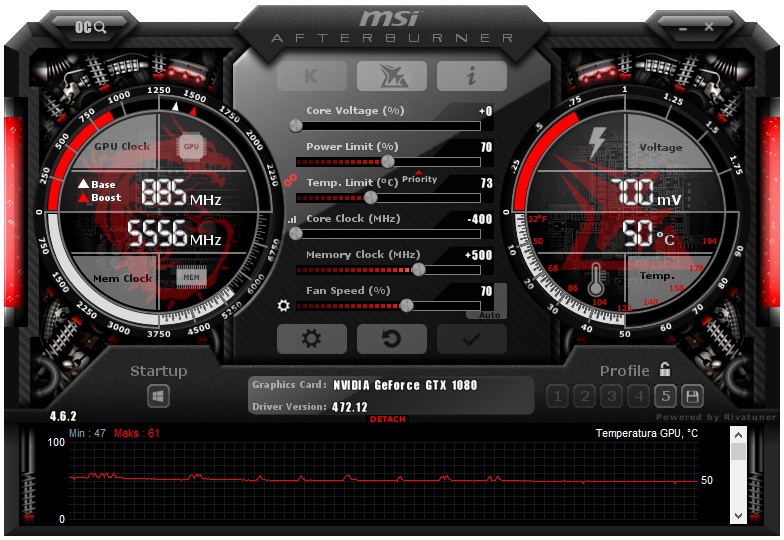Viewport: 784px width, 540px height.
Task: Toggle Windows startup button
Action: (158, 396)
